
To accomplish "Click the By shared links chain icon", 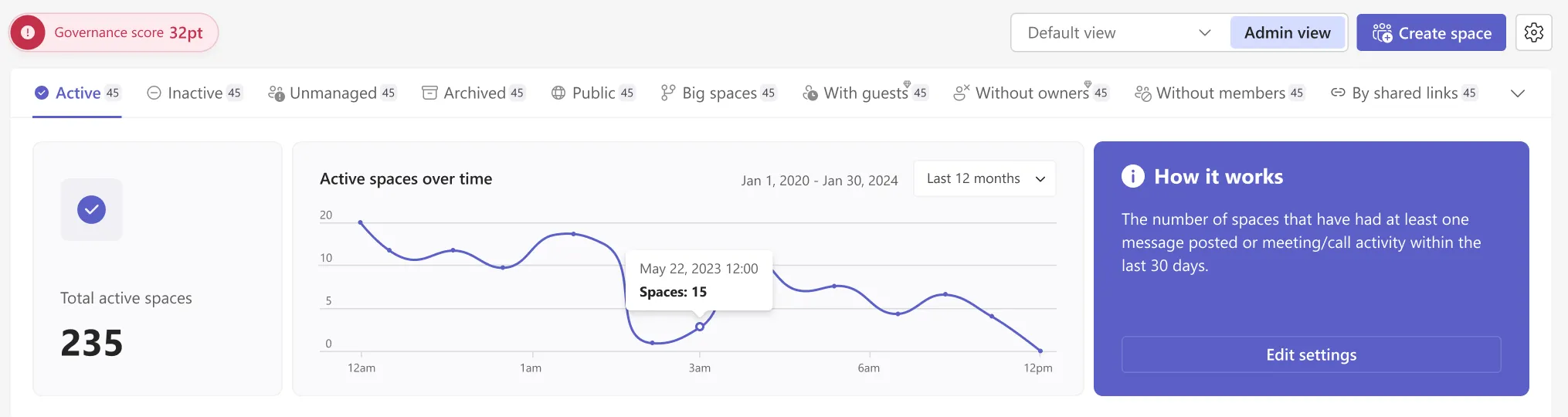I will point(1338,93).
